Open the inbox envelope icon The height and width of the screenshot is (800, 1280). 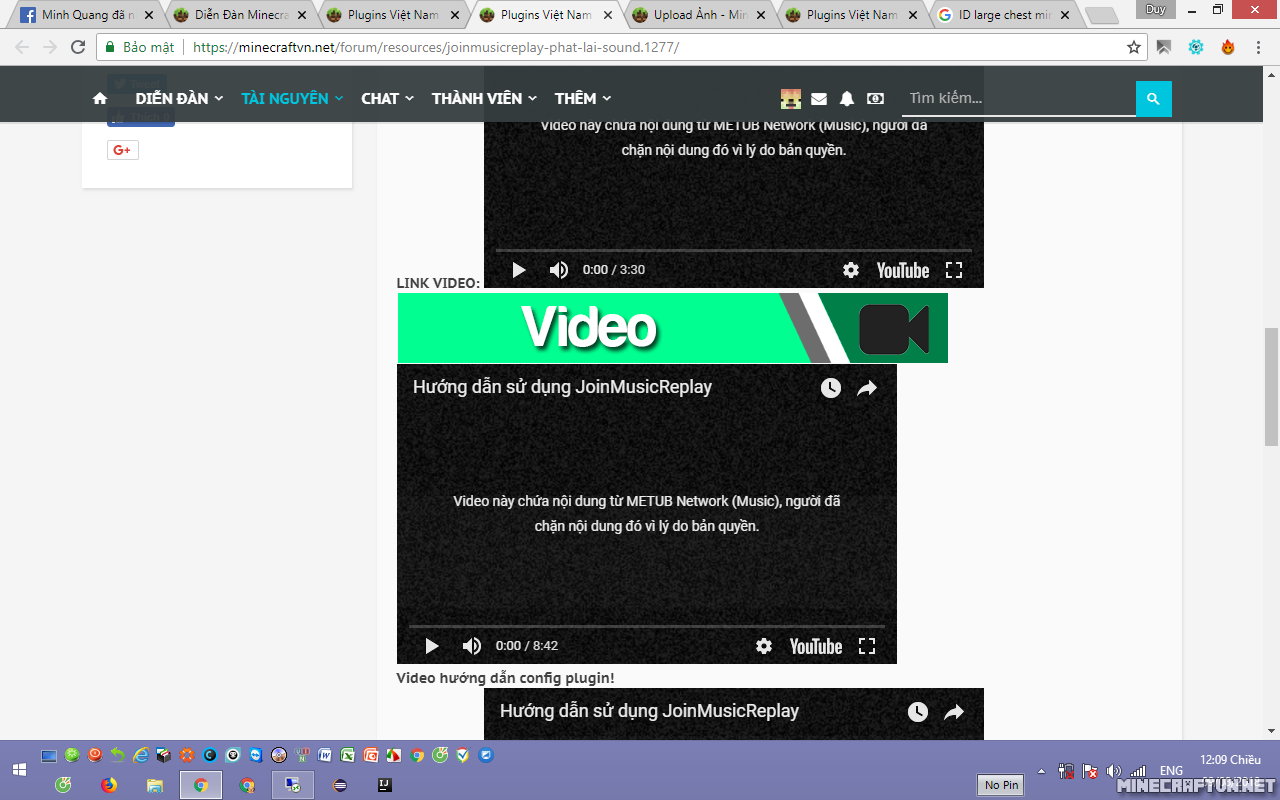point(819,98)
